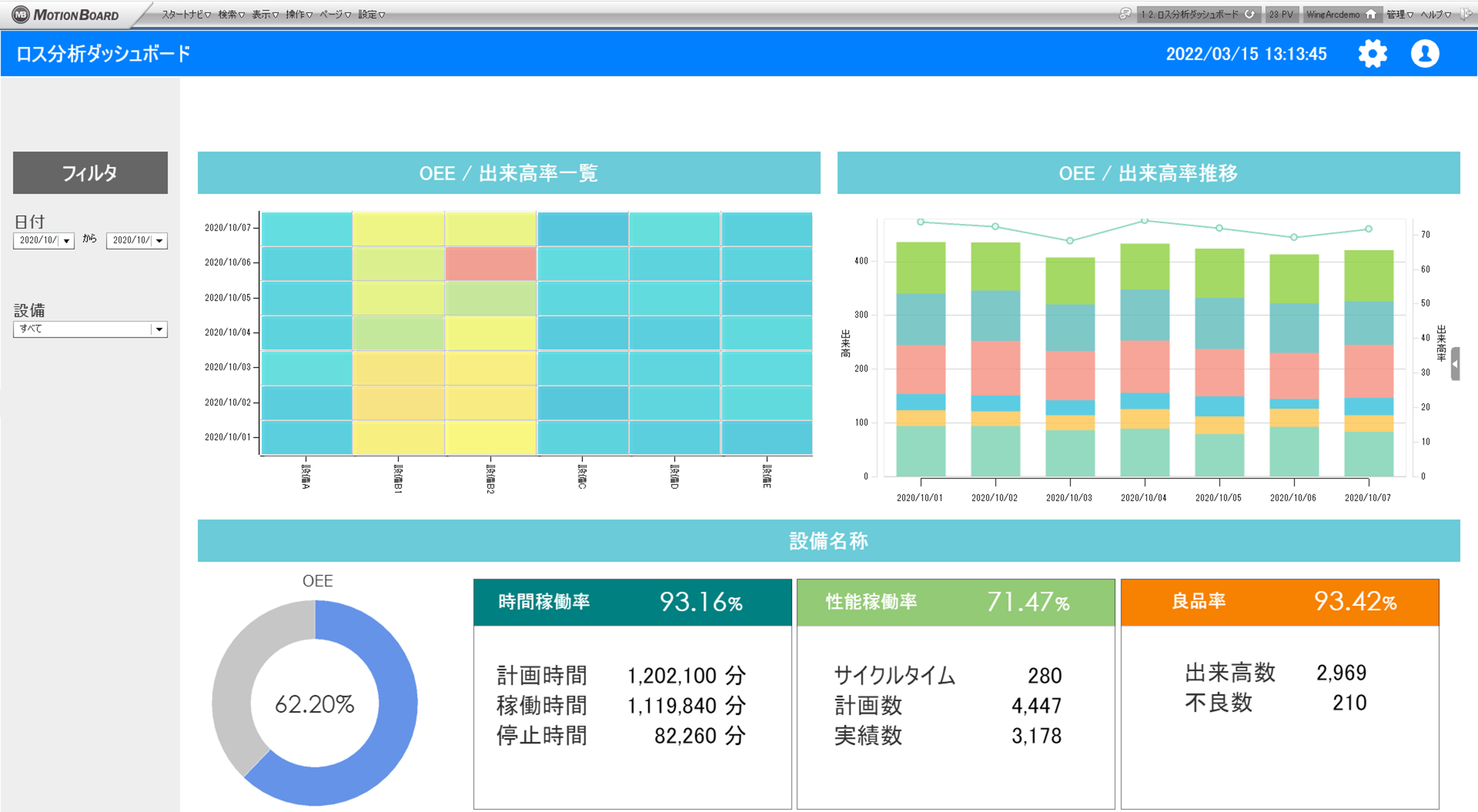Click the MotionBoard MB logo

tap(21, 14)
